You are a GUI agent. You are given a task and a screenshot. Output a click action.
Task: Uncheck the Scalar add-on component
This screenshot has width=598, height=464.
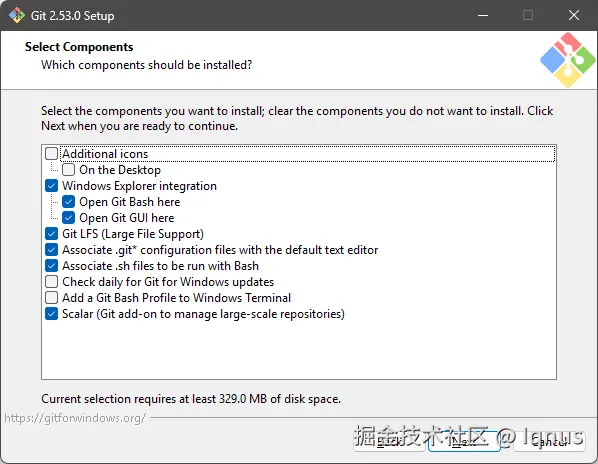[x=51, y=314]
